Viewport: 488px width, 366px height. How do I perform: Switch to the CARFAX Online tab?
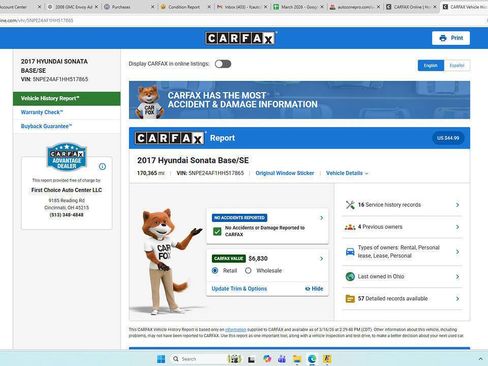[411, 7]
